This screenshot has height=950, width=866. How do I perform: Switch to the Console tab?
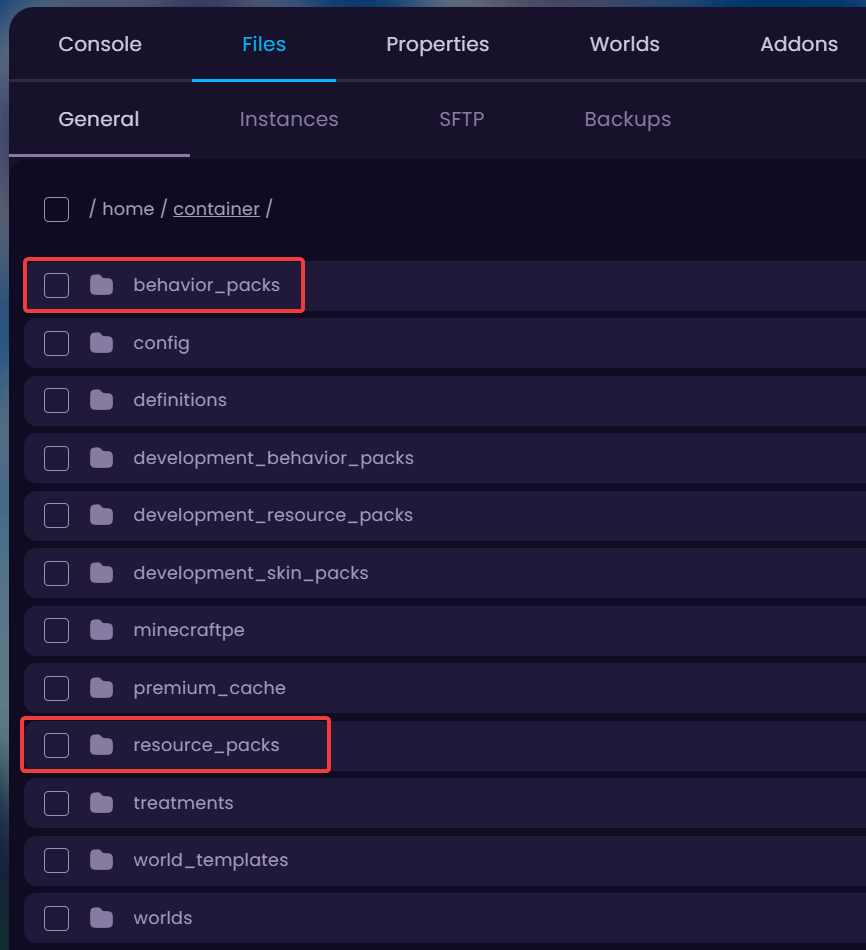coord(100,44)
